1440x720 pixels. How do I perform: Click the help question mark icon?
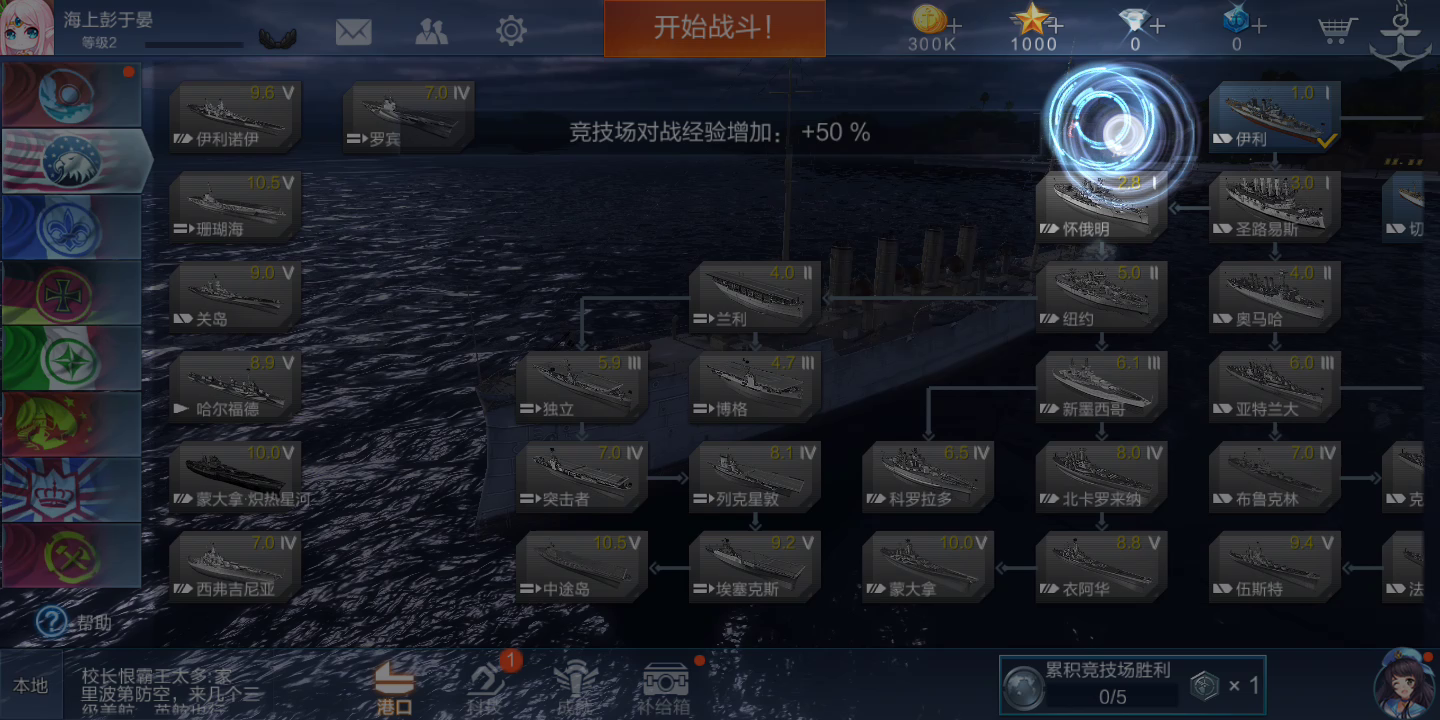click(51, 622)
